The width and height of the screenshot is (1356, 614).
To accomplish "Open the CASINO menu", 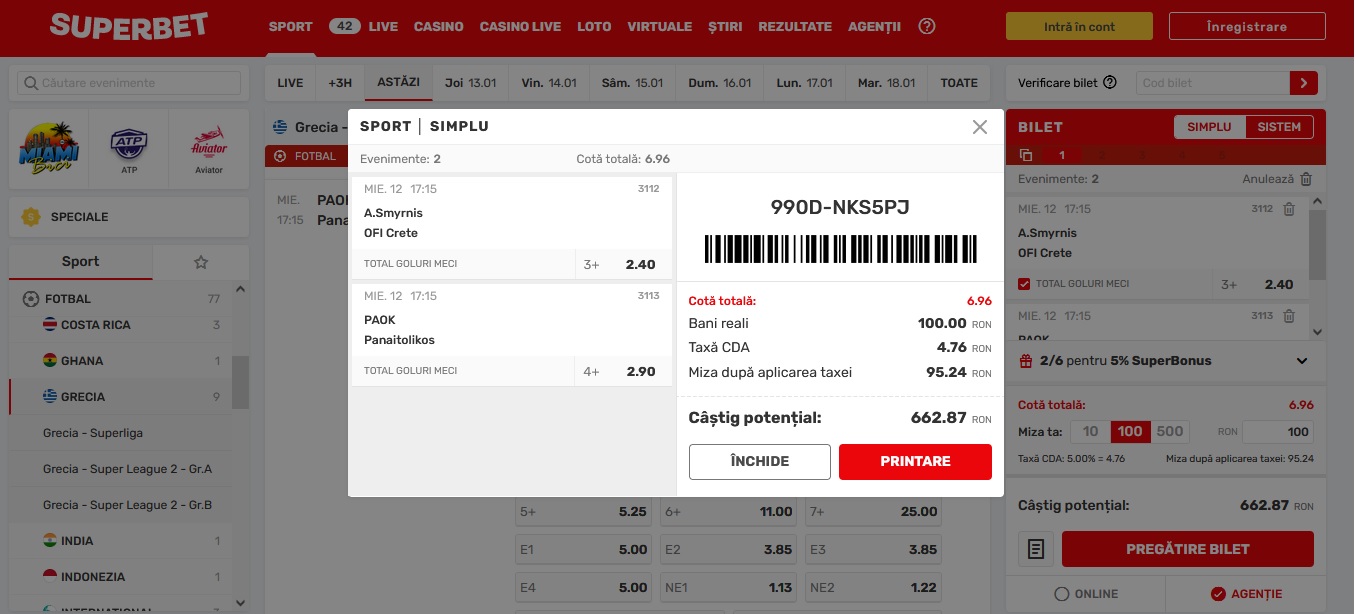I will click(x=438, y=27).
